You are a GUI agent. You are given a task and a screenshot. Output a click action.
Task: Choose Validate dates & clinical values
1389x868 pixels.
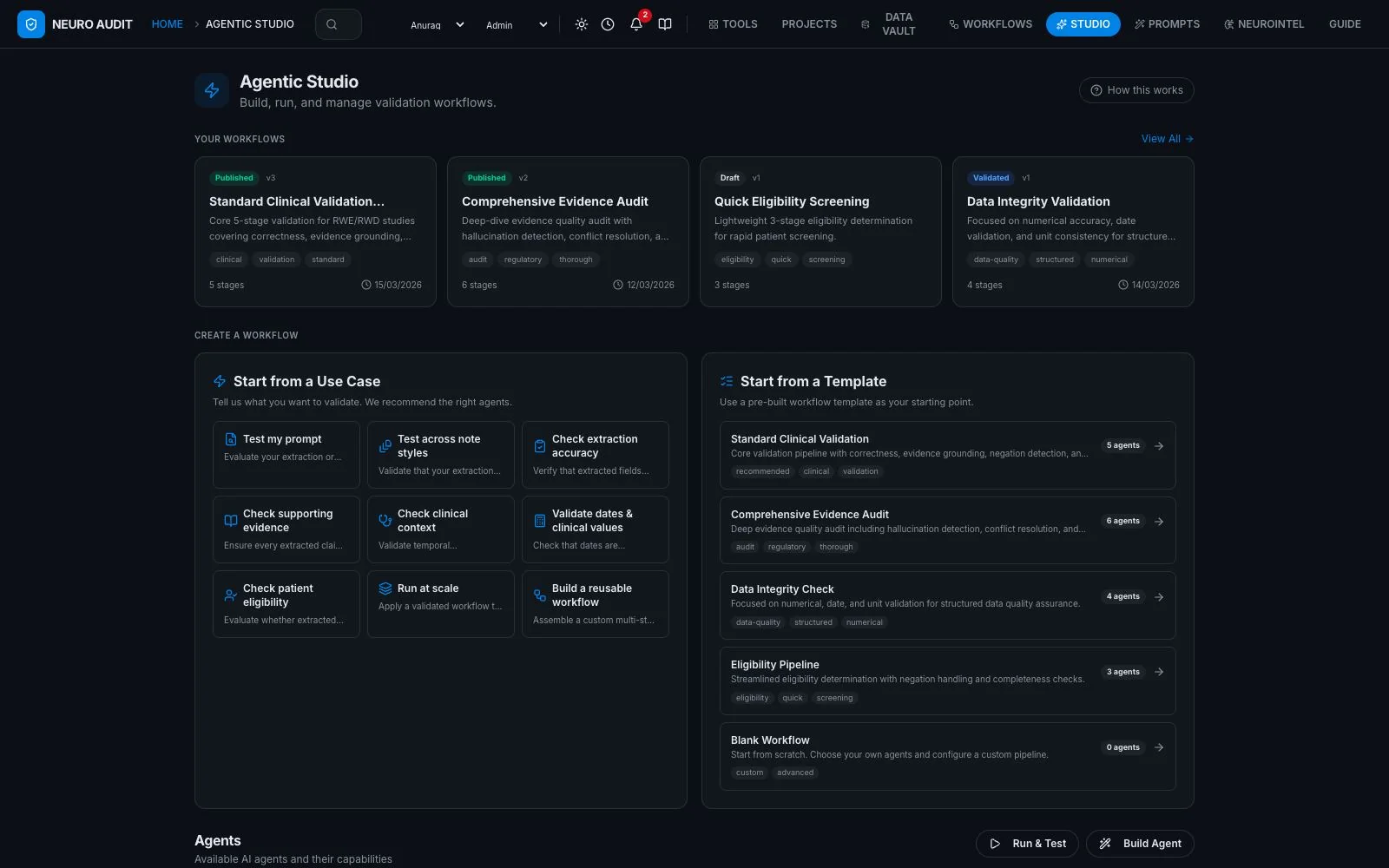click(596, 529)
